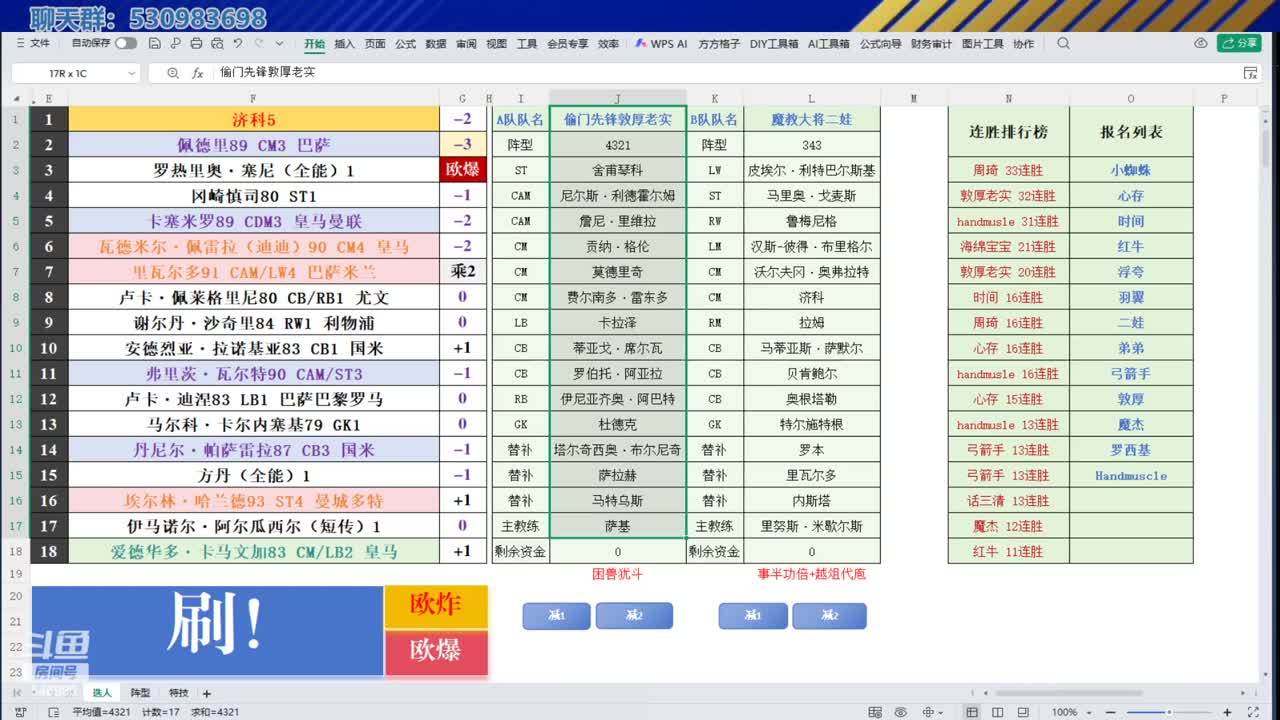
Task: Open the 财务审计 ribbon tab
Action: (931, 44)
